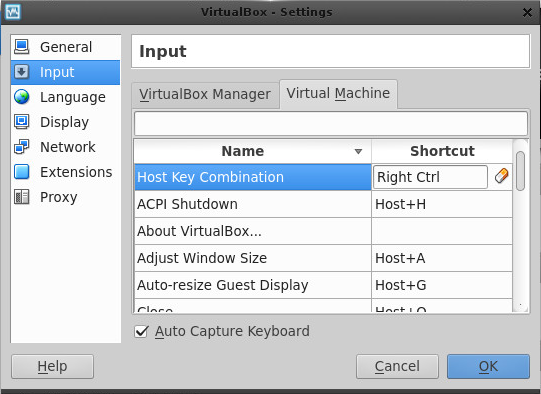Image resolution: width=541 pixels, height=394 pixels.
Task: Open the Language settings page
Action: pos(66,97)
